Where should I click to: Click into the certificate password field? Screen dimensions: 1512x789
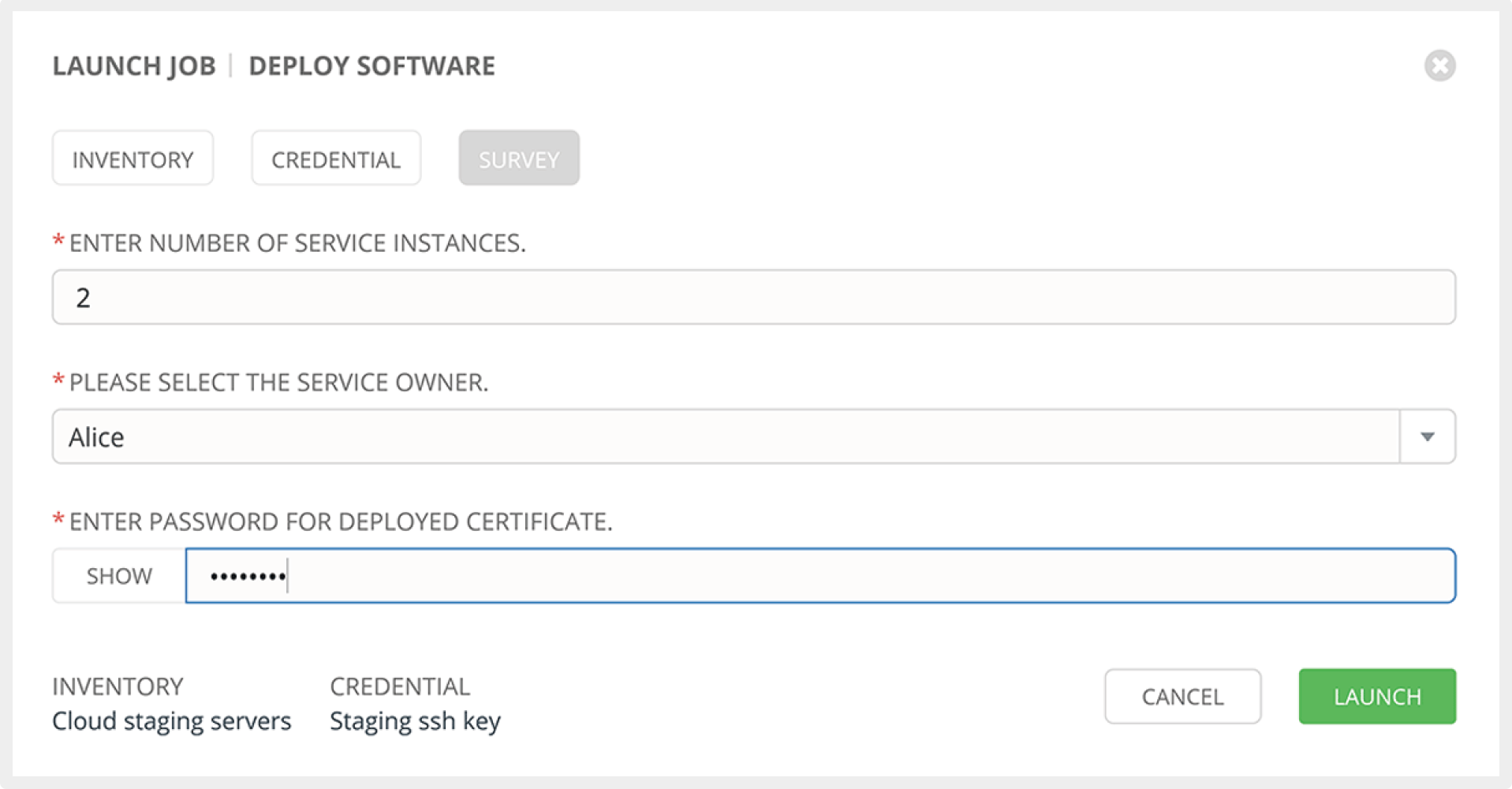820,576
